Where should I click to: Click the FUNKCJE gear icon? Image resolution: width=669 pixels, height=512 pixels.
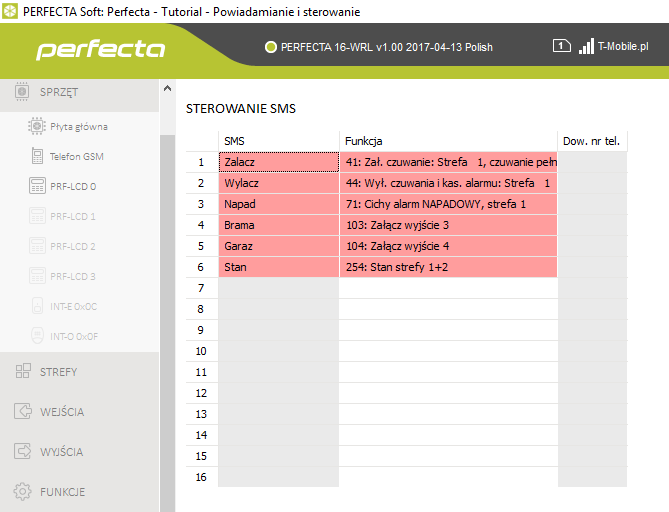(23, 492)
